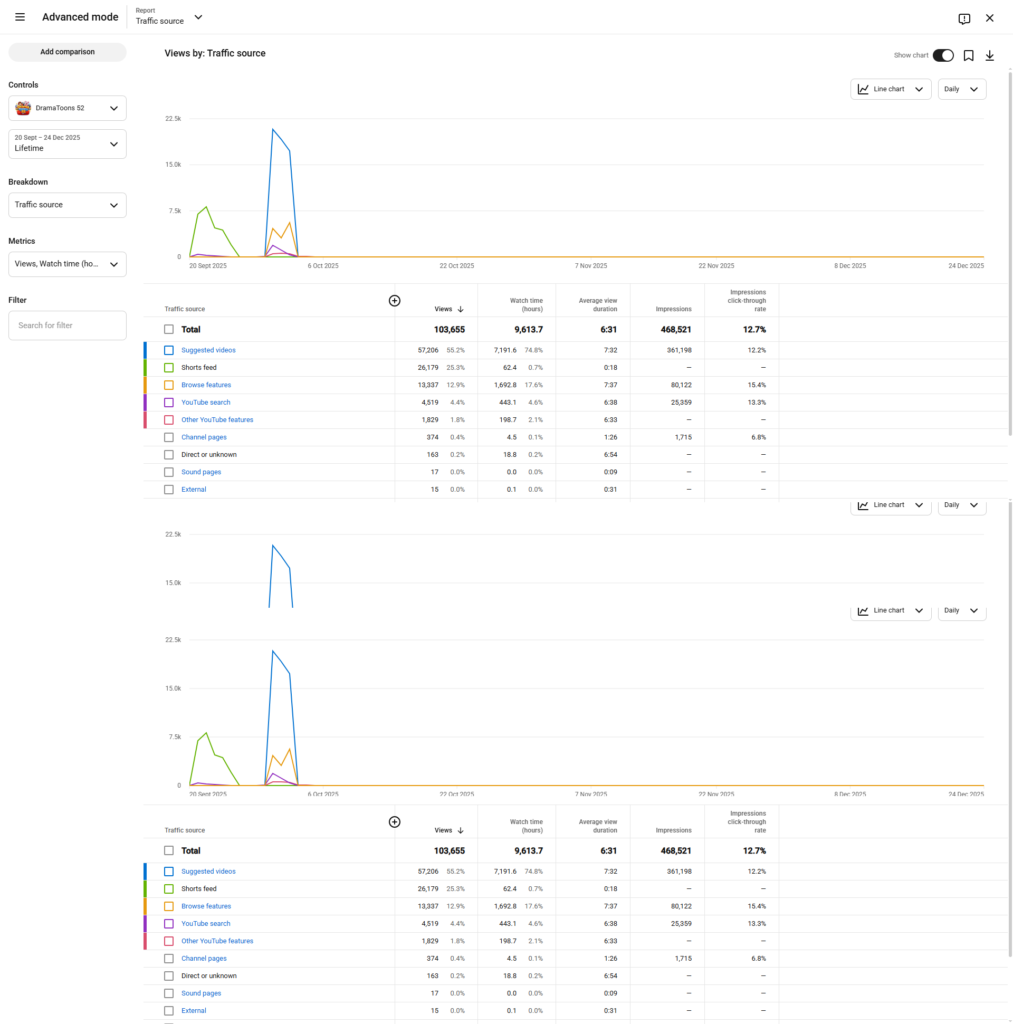
Task: Click the vertical scrollbar on right edge
Action: coord(1009,250)
